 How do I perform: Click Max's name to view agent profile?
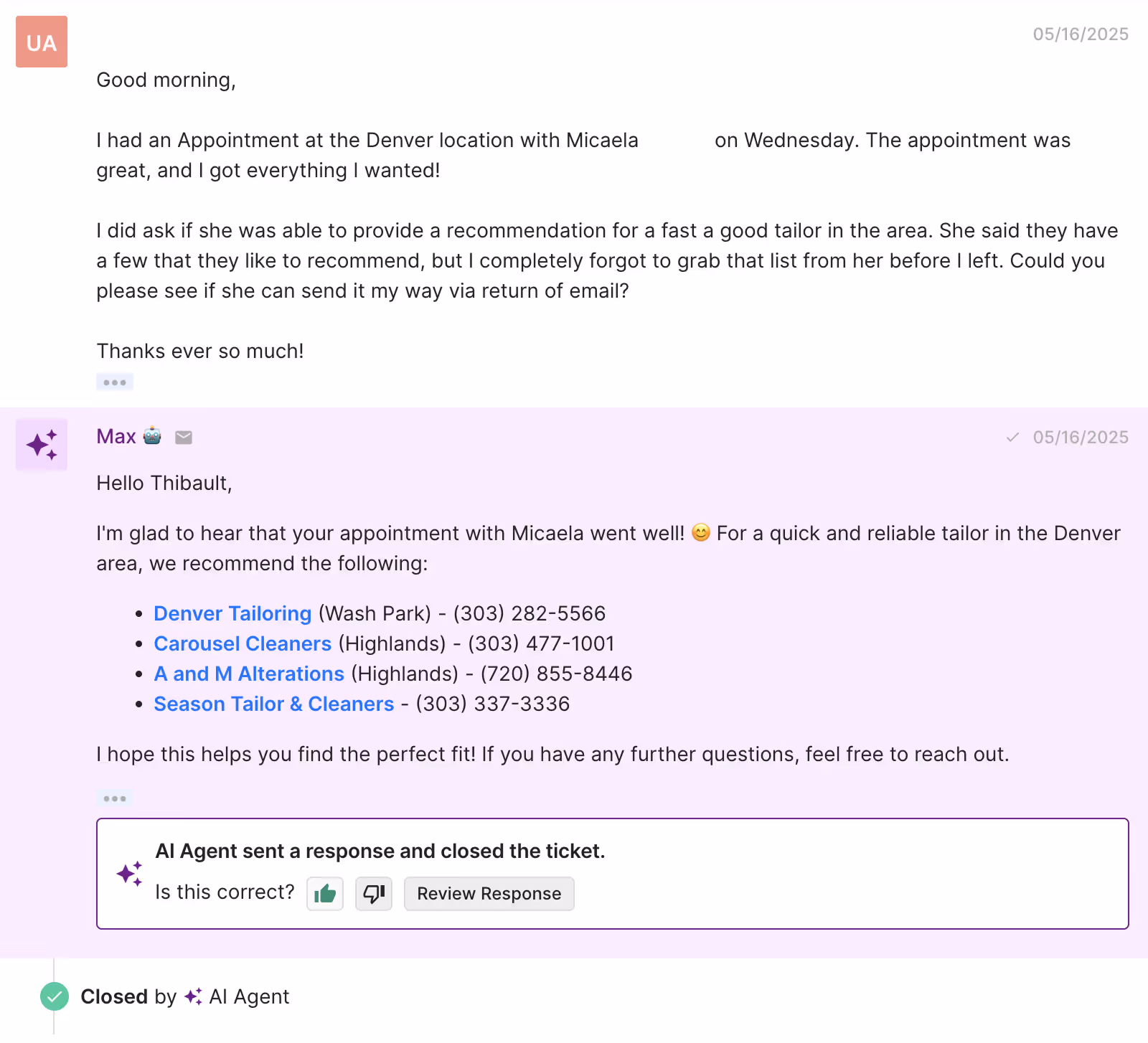coord(116,435)
